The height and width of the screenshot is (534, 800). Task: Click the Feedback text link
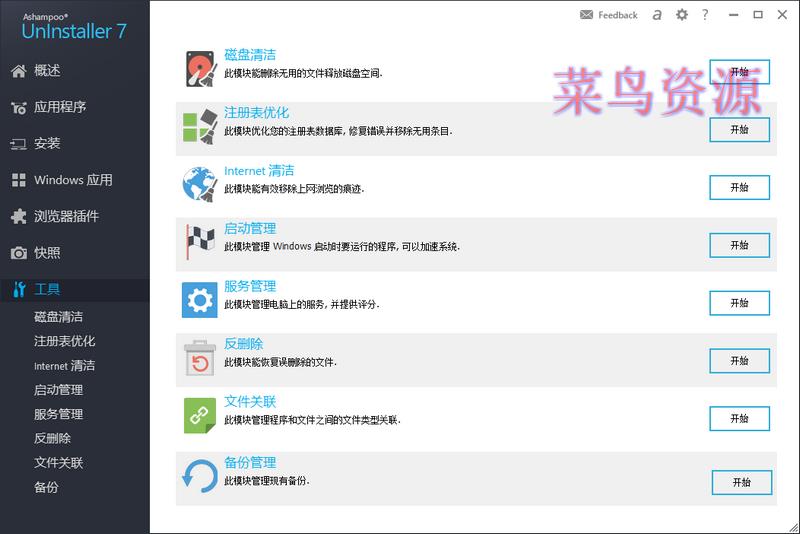click(618, 15)
